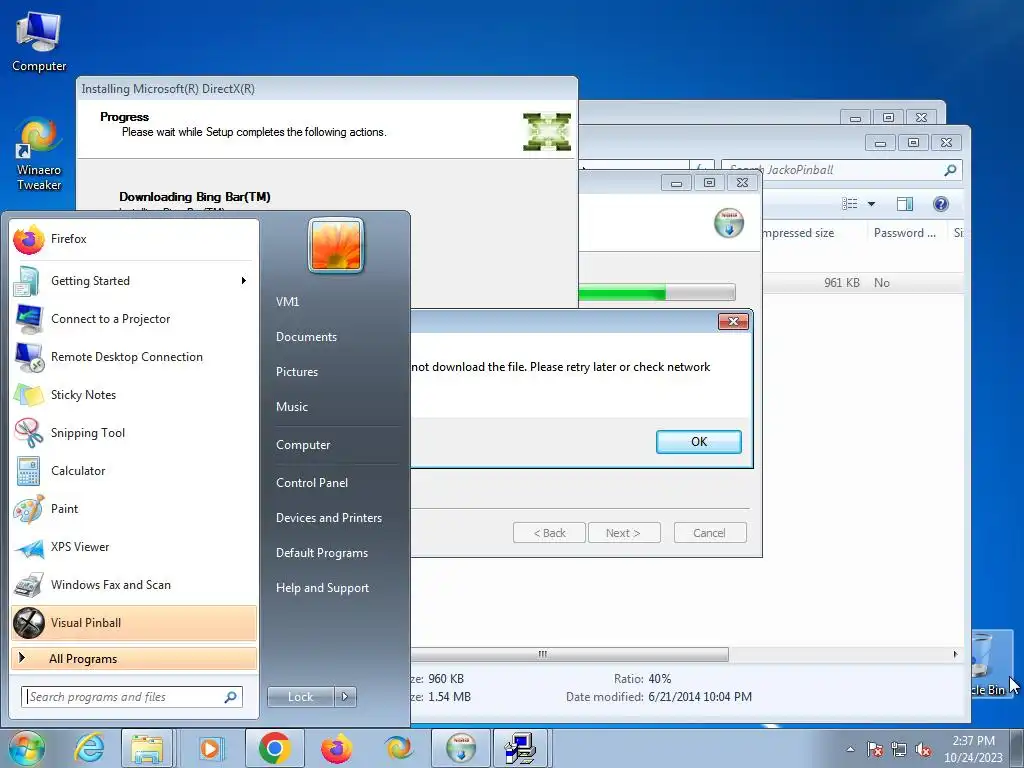Click the Search programs and files box
The image size is (1024, 768).
coord(131,697)
